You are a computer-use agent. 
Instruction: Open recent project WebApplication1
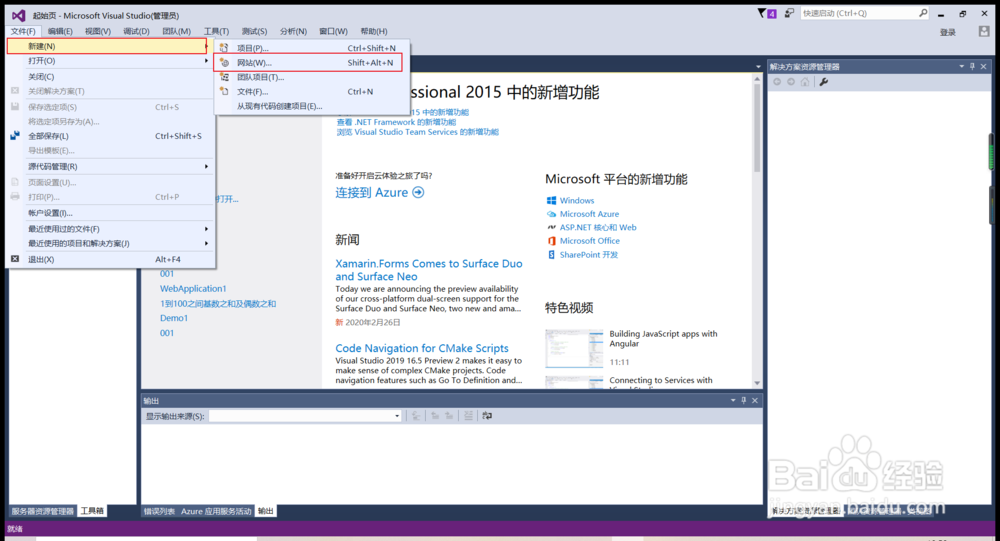point(193,288)
